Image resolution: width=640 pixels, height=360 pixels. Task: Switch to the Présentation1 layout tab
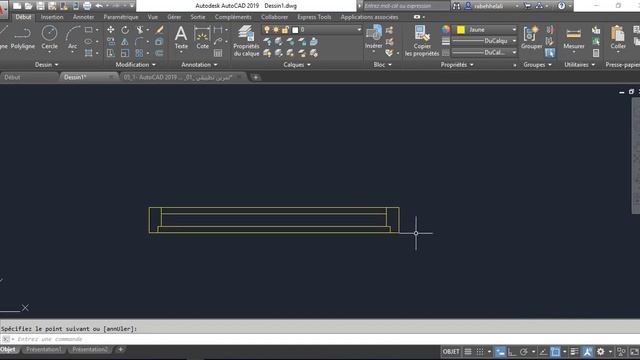[x=44, y=350]
